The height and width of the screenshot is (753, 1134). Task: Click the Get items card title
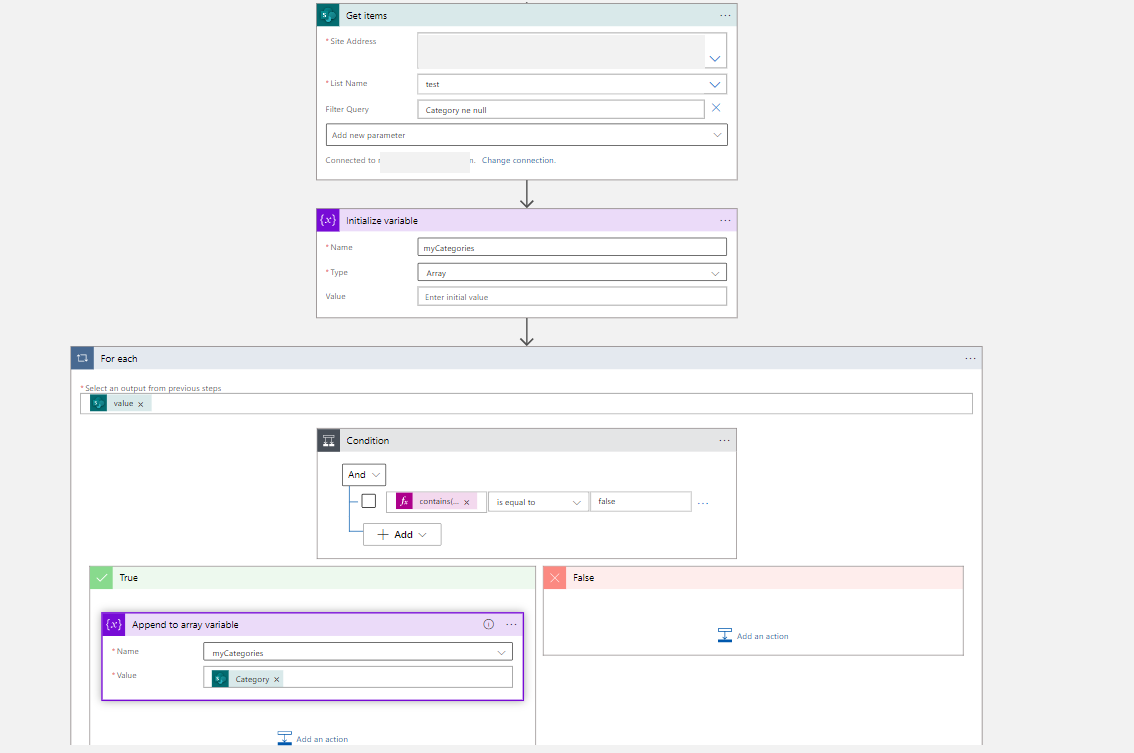(367, 15)
